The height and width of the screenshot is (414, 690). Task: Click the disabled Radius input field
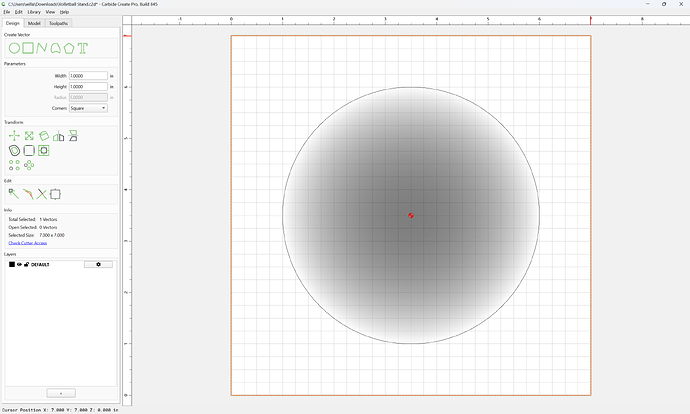pyautogui.click(x=88, y=97)
